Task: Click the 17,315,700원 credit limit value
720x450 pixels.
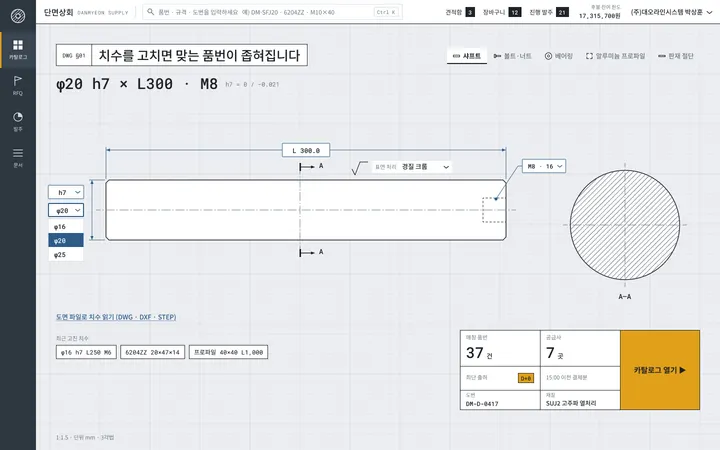Action: pos(599,16)
